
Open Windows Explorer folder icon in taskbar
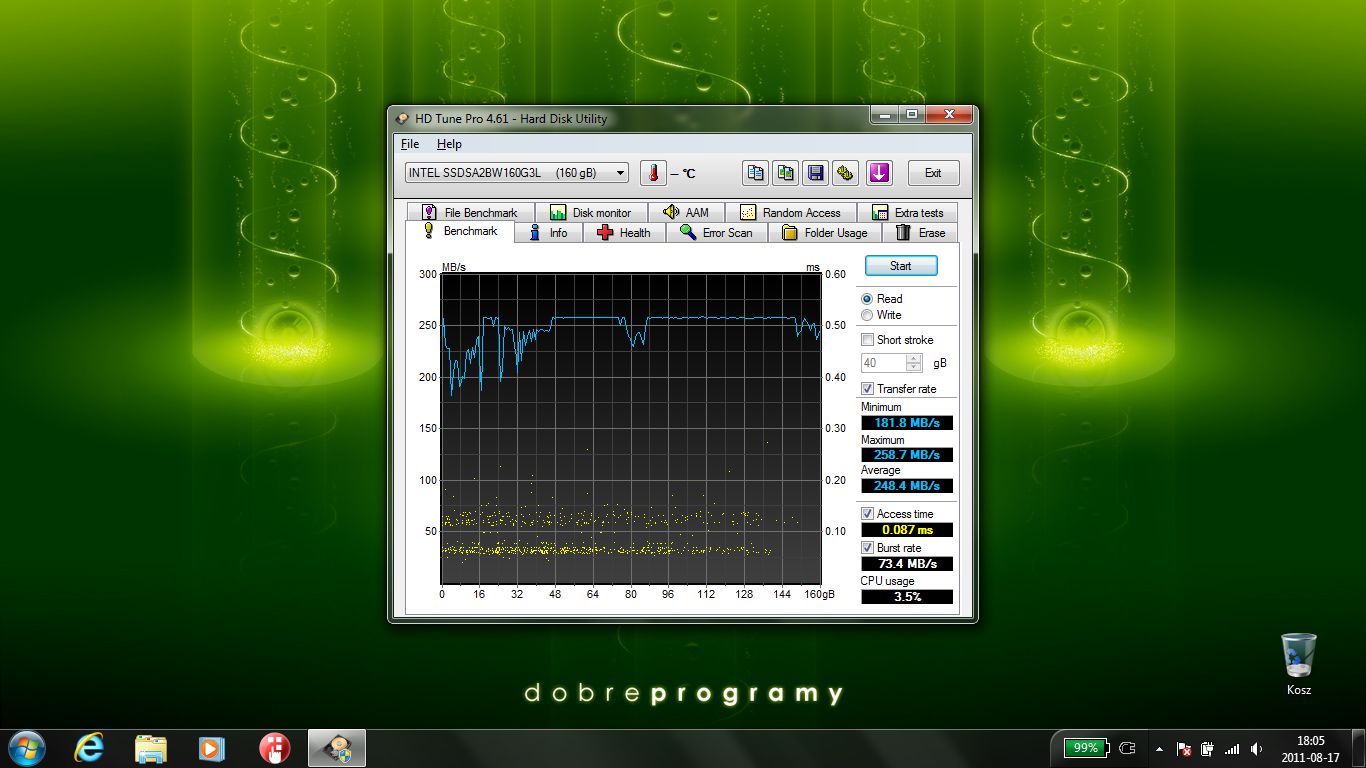[151, 748]
